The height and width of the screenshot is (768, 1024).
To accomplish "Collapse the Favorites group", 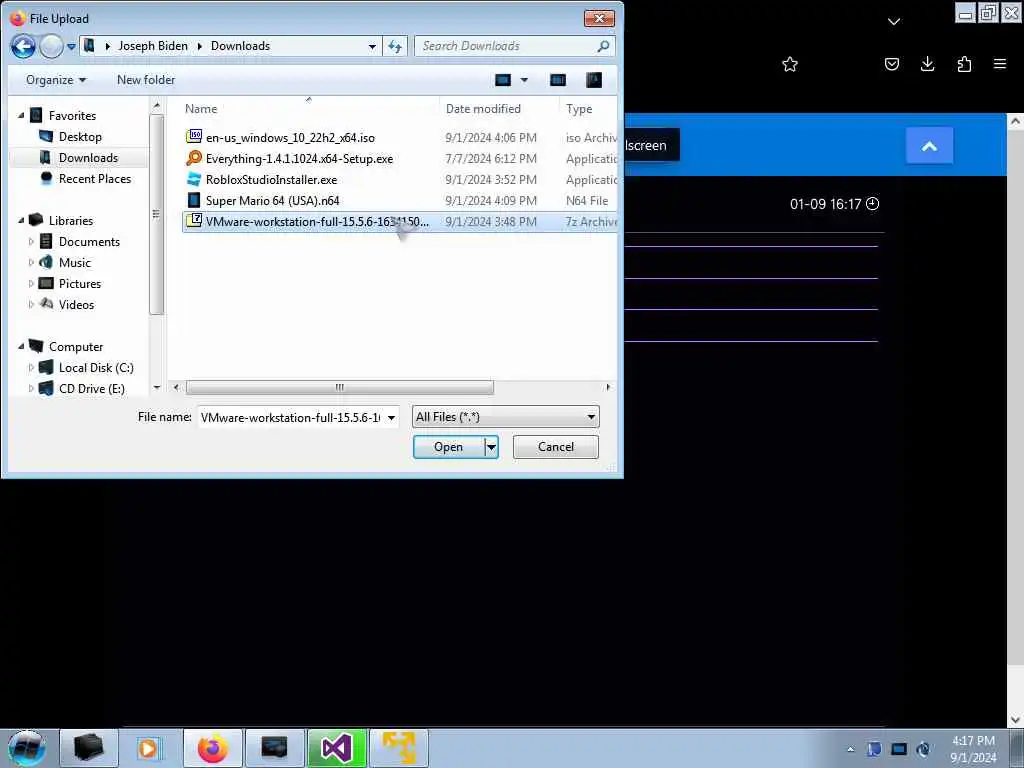I will coord(22,115).
